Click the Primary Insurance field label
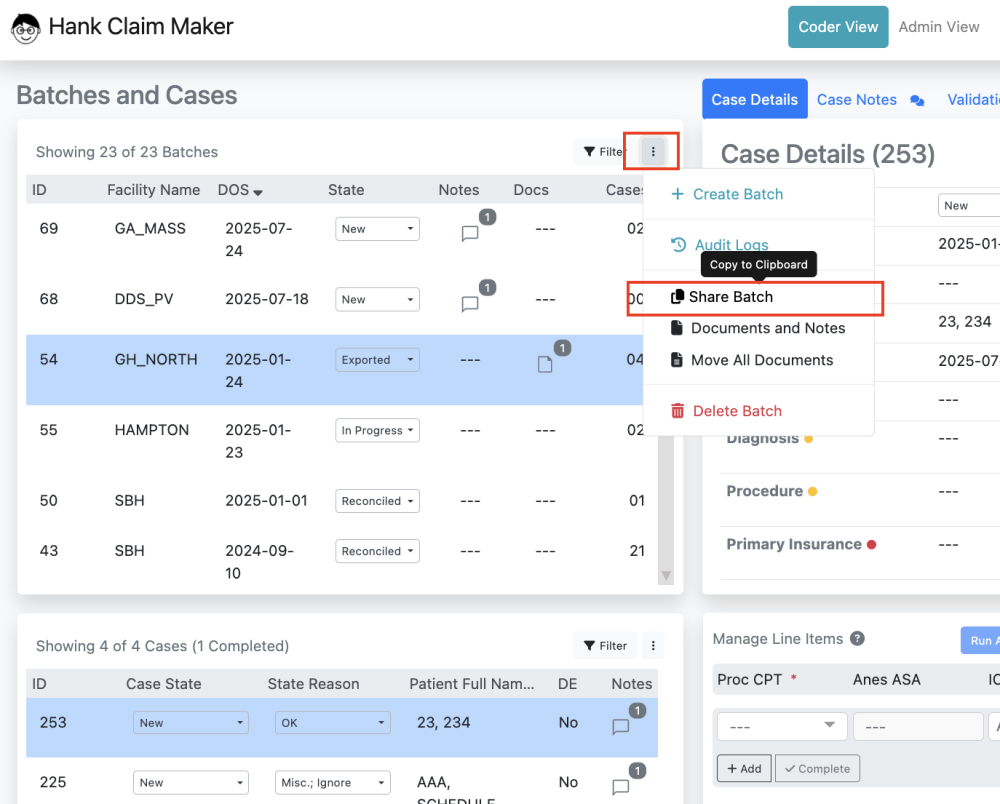Screen dimensions: 1000x804 click(793, 544)
